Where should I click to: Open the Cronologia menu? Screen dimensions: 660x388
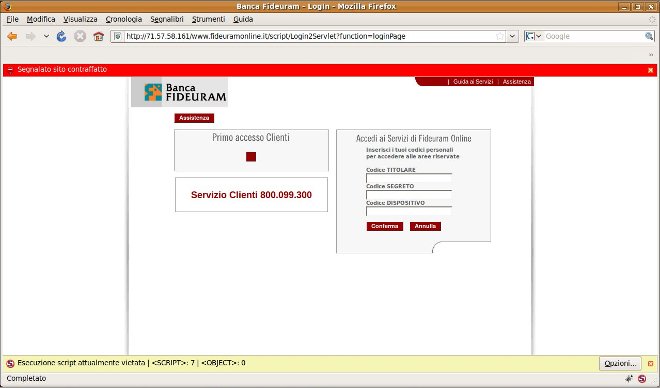pos(124,19)
